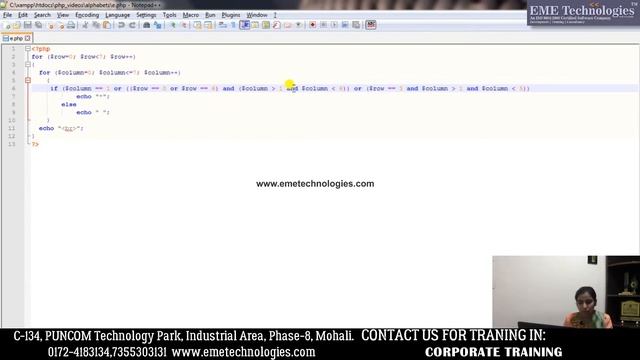Click the closing "?>" tag
The image size is (640, 360).
click(x=36, y=144)
